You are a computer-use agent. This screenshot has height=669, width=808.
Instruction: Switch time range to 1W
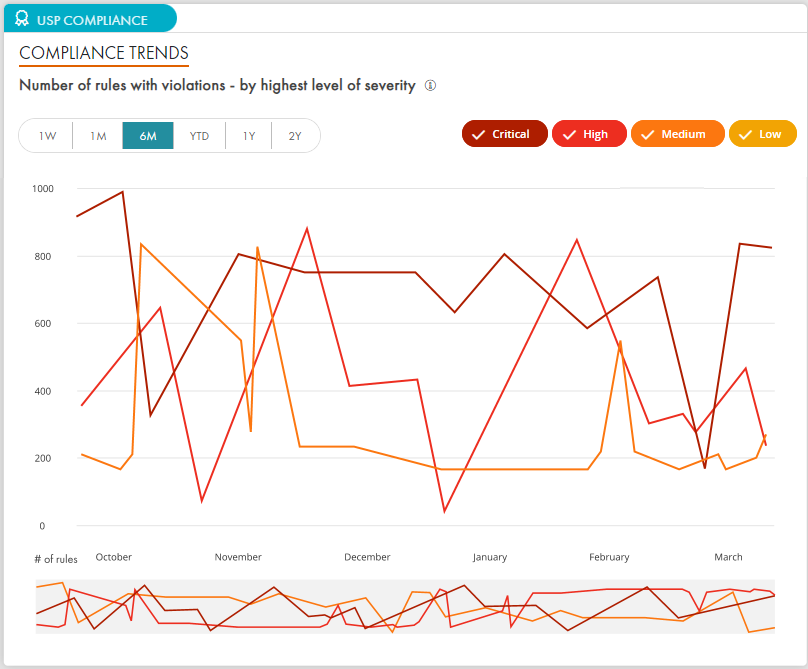pyautogui.click(x=47, y=136)
